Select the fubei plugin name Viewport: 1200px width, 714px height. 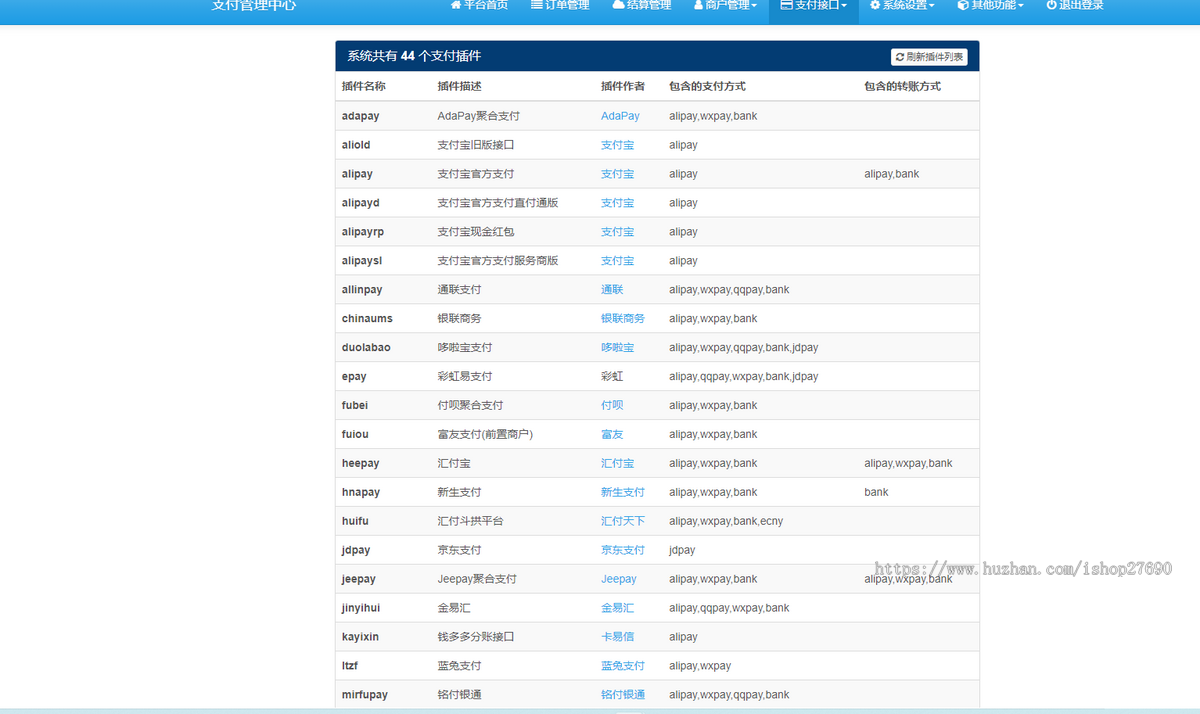[356, 406]
